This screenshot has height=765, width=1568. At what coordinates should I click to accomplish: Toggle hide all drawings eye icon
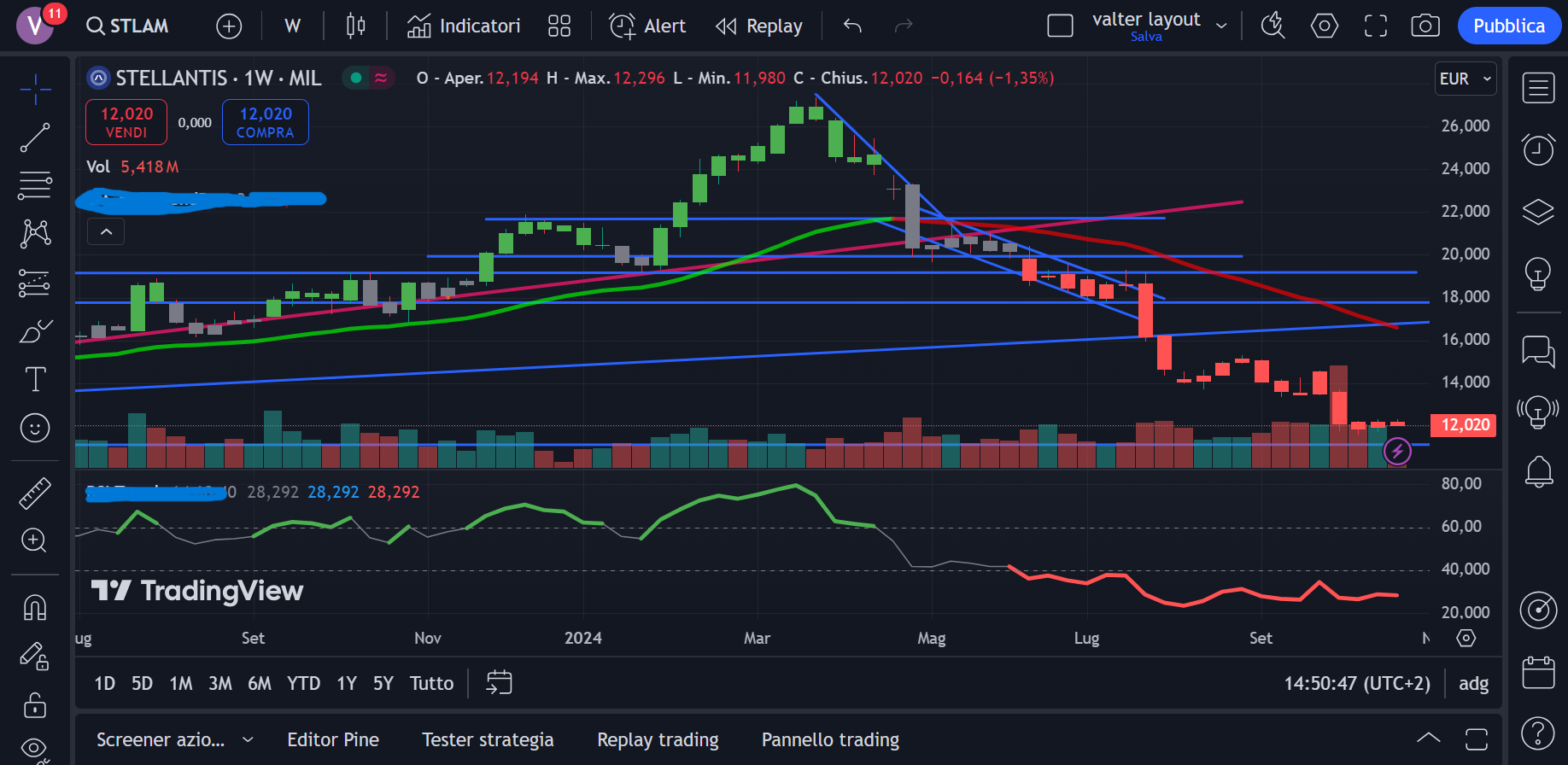(x=35, y=749)
